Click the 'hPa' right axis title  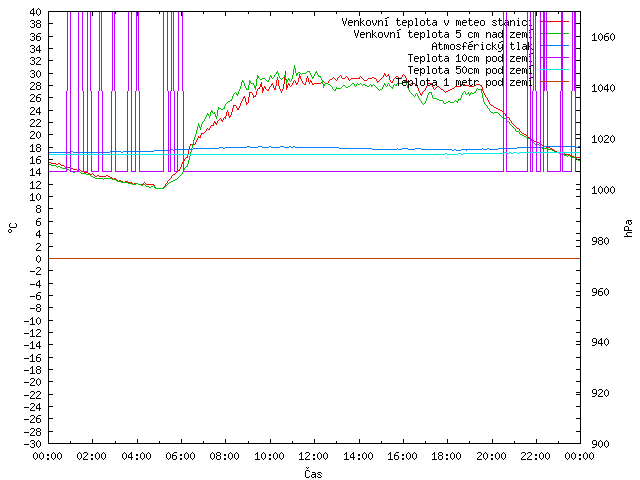628,228
